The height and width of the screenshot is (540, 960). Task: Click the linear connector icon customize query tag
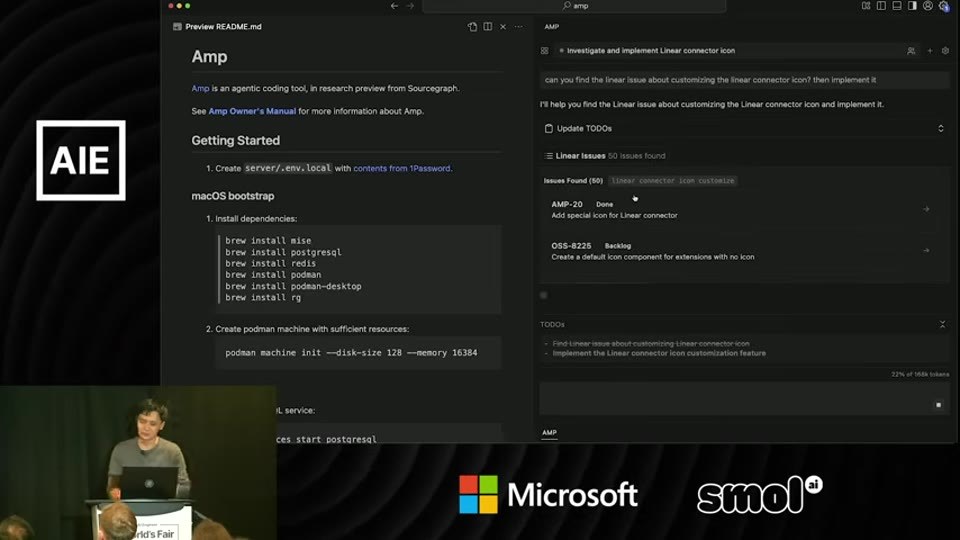point(673,181)
